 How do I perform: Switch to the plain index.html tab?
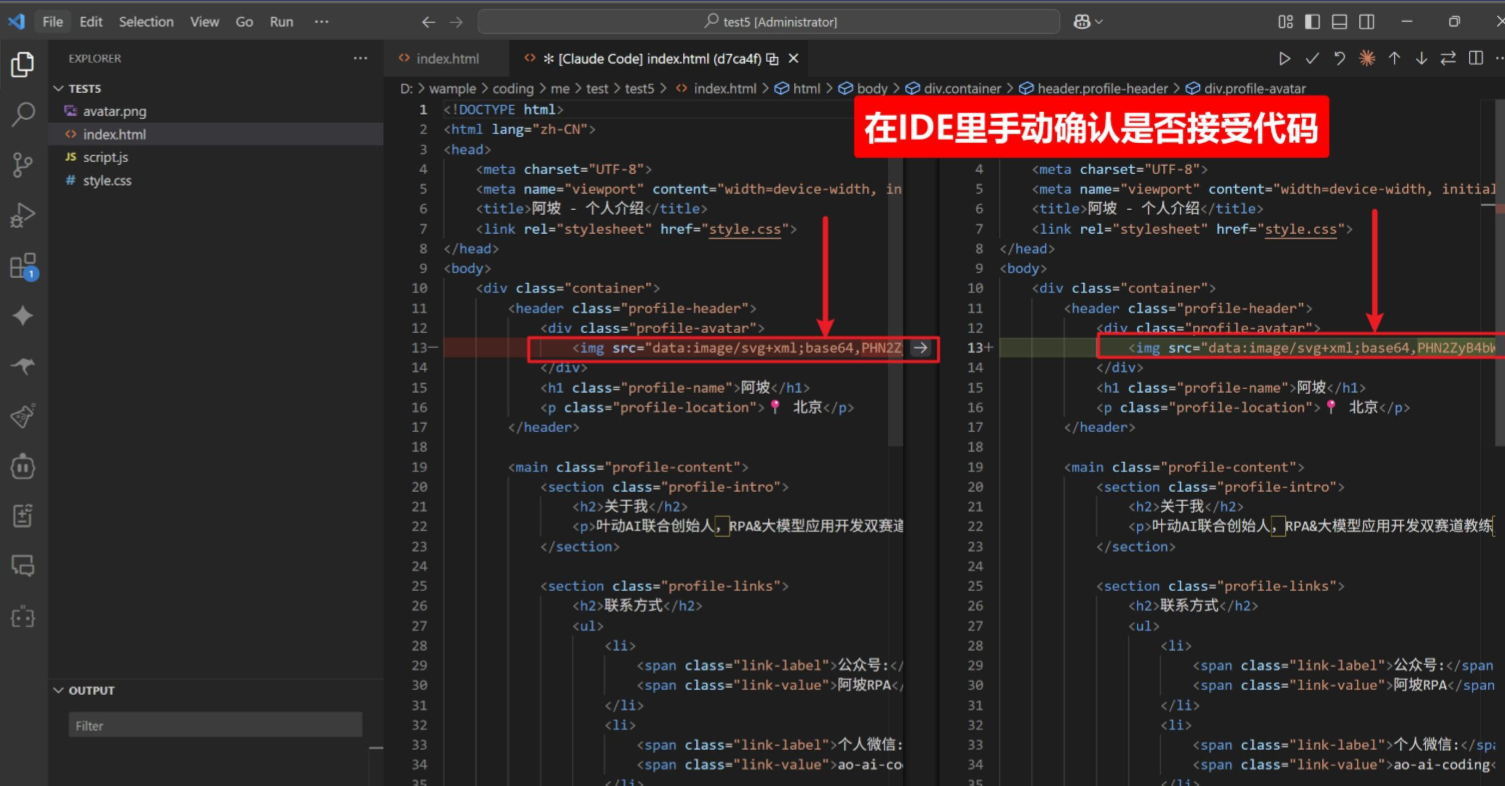pos(446,59)
